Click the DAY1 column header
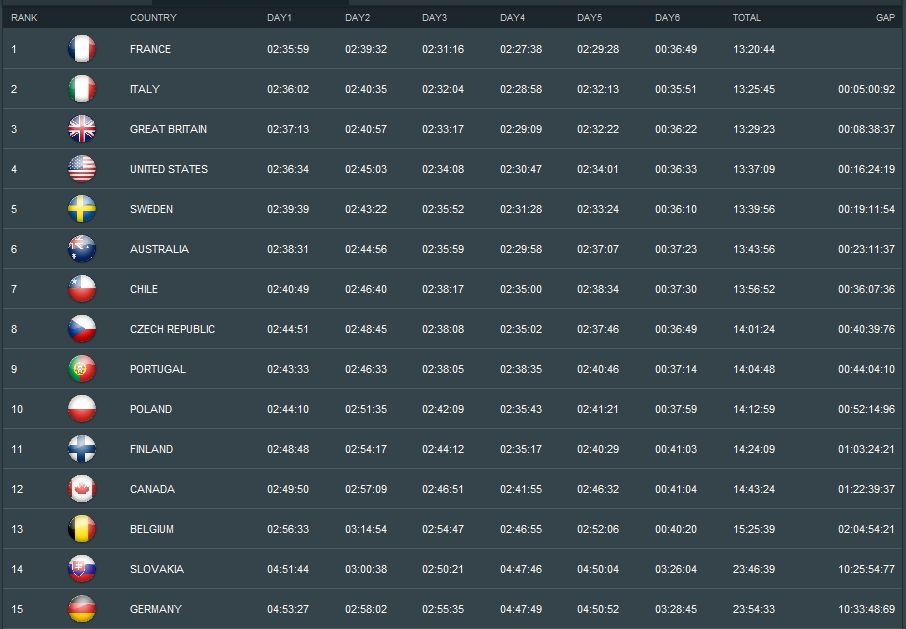This screenshot has width=906, height=629. [x=279, y=18]
